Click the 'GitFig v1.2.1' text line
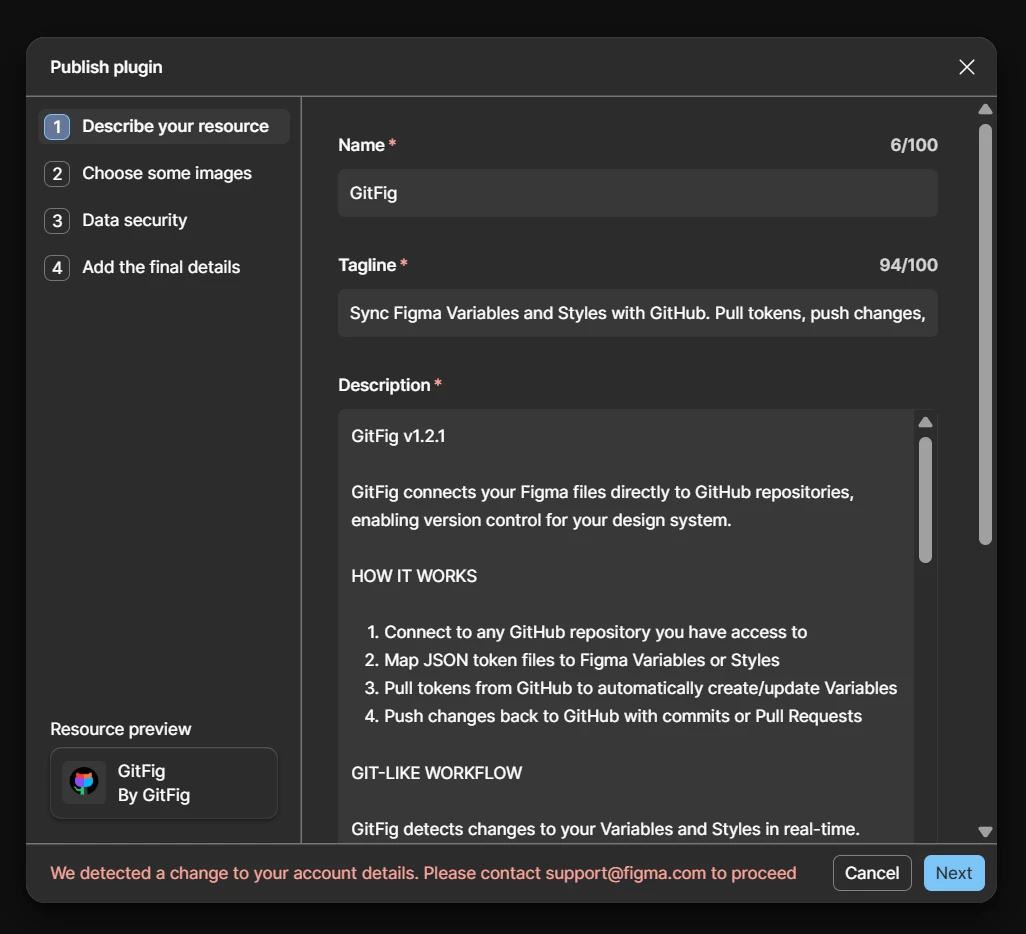The image size is (1026, 934). 398,436
